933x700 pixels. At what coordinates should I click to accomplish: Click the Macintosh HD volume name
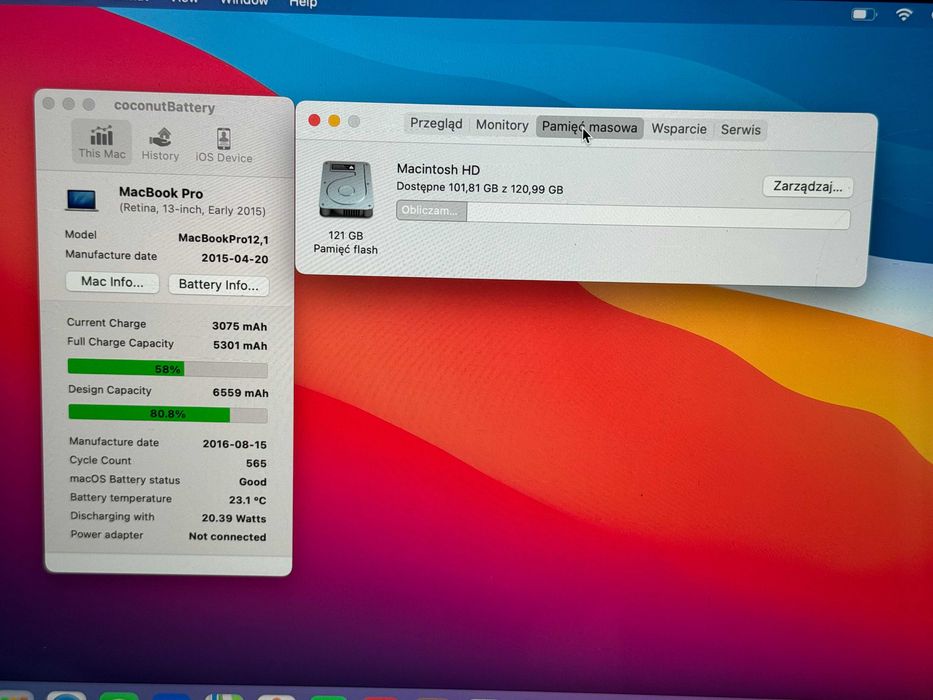click(x=438, y=170)
